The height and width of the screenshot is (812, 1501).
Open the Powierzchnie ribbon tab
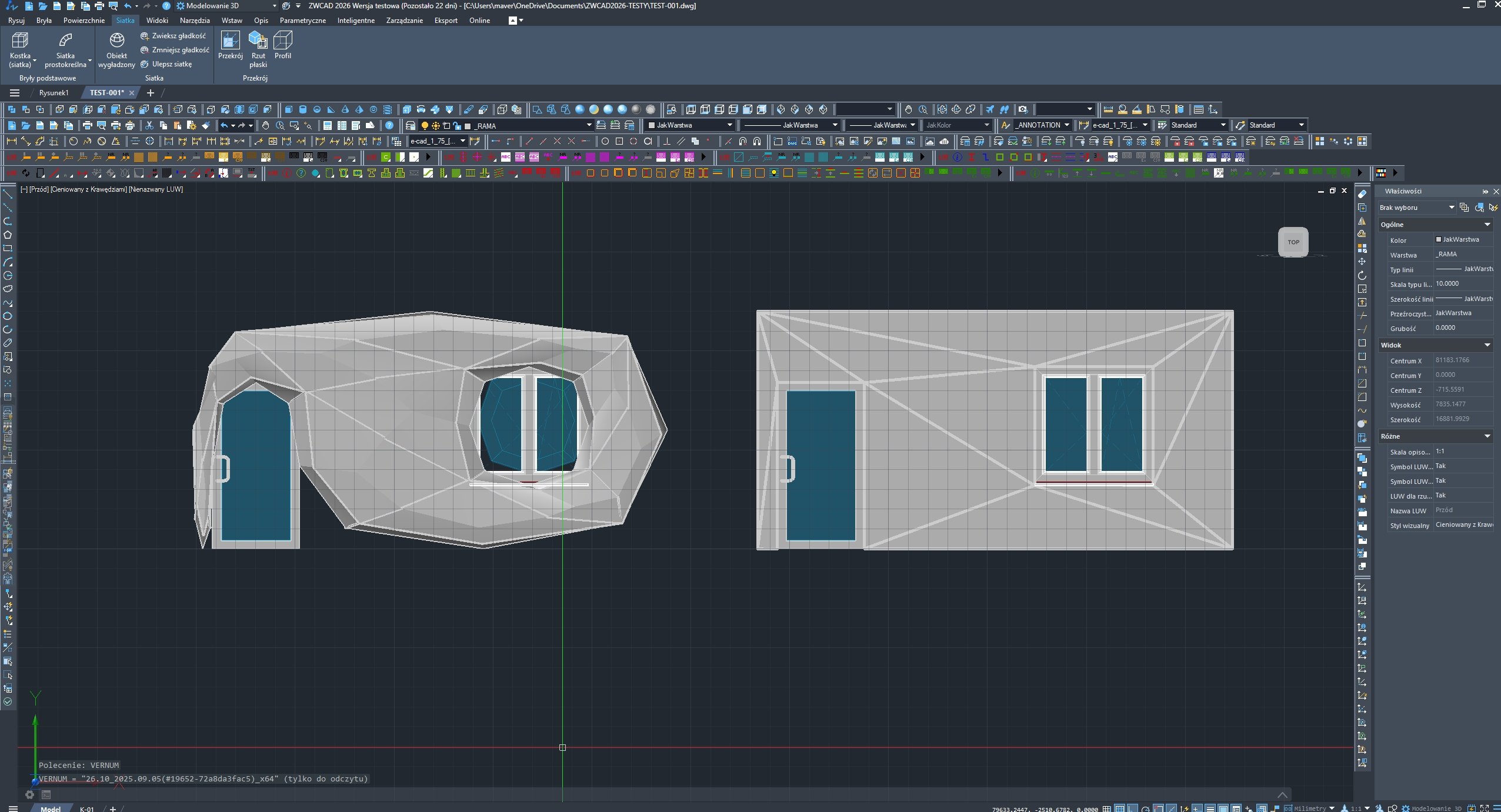click(84, 21)
